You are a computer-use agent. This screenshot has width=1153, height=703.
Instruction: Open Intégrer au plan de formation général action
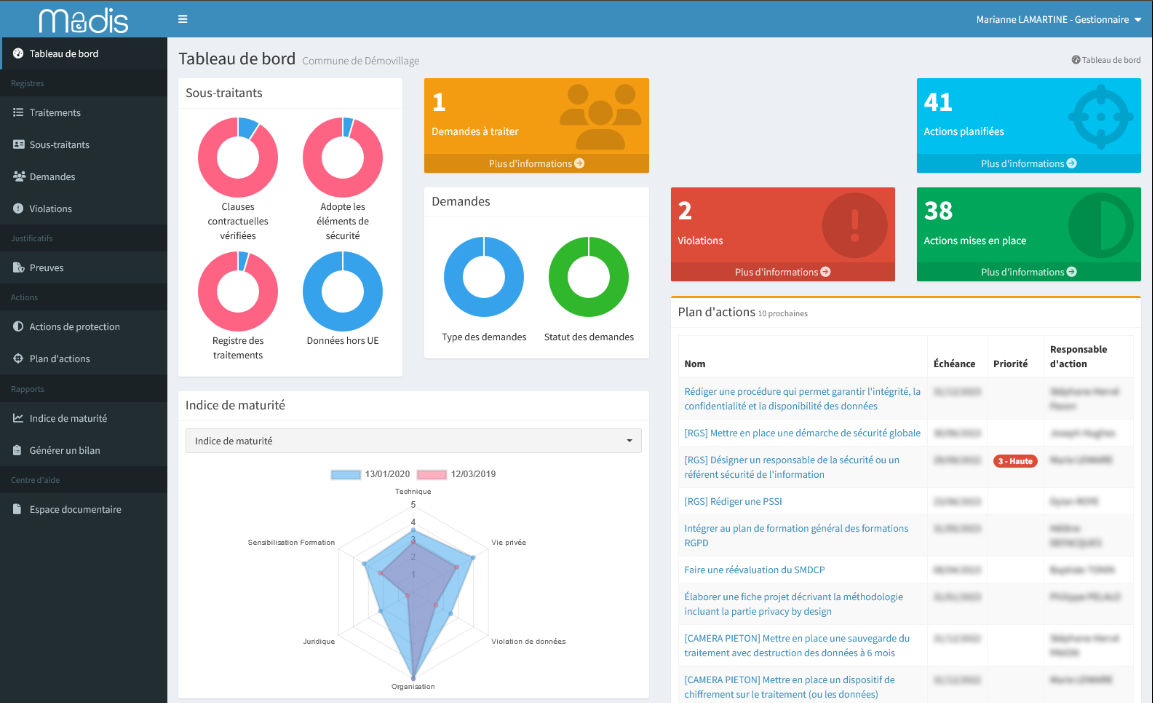796,535
